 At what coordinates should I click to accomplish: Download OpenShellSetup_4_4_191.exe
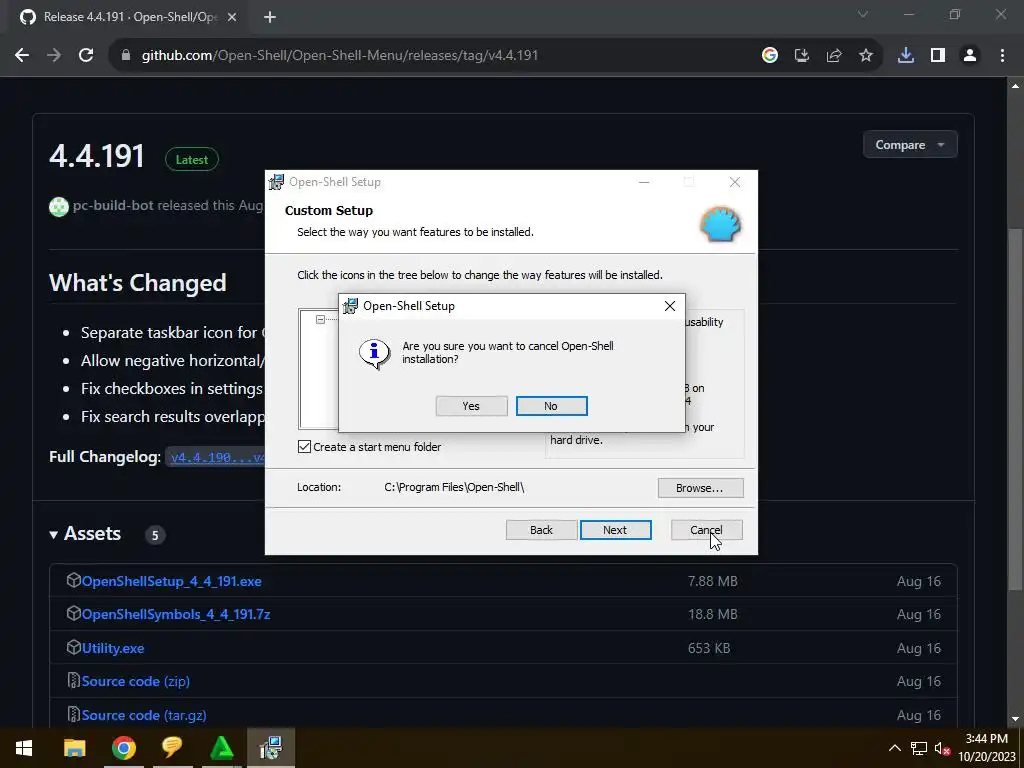171,581
